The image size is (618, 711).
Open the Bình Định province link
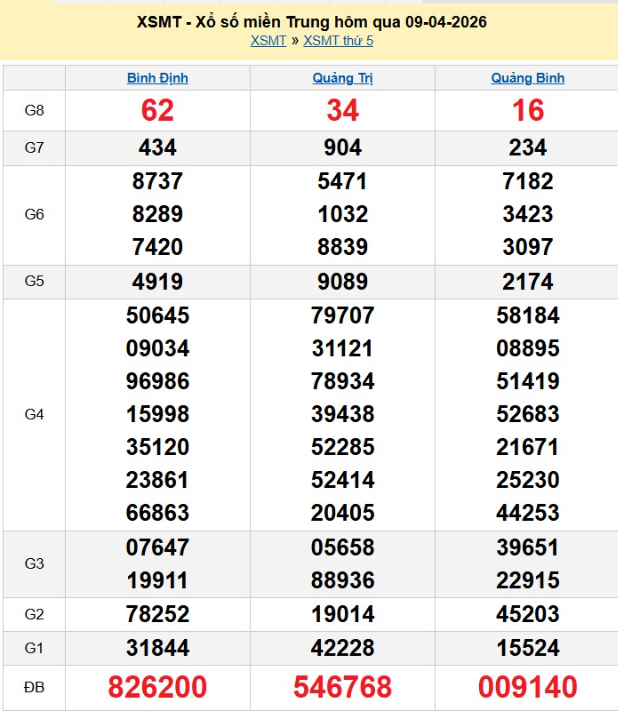click(158, 78)
